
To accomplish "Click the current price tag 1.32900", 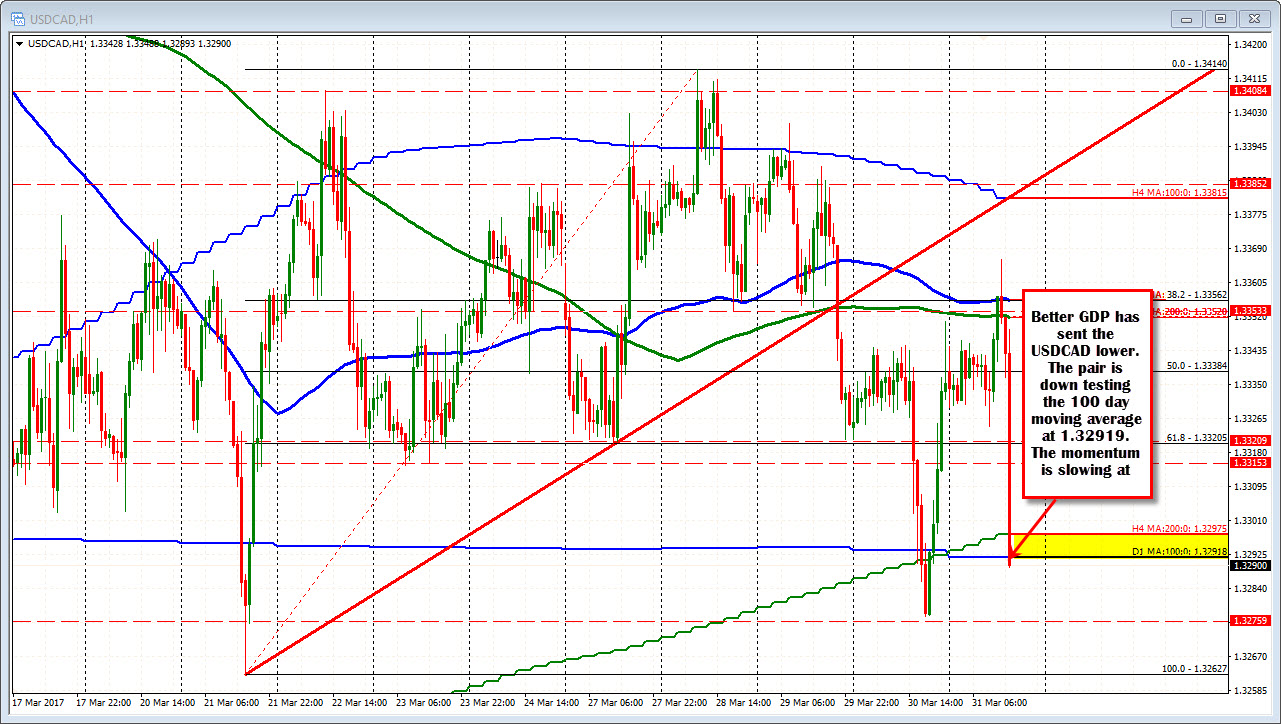I will [x=1251, y=565].
